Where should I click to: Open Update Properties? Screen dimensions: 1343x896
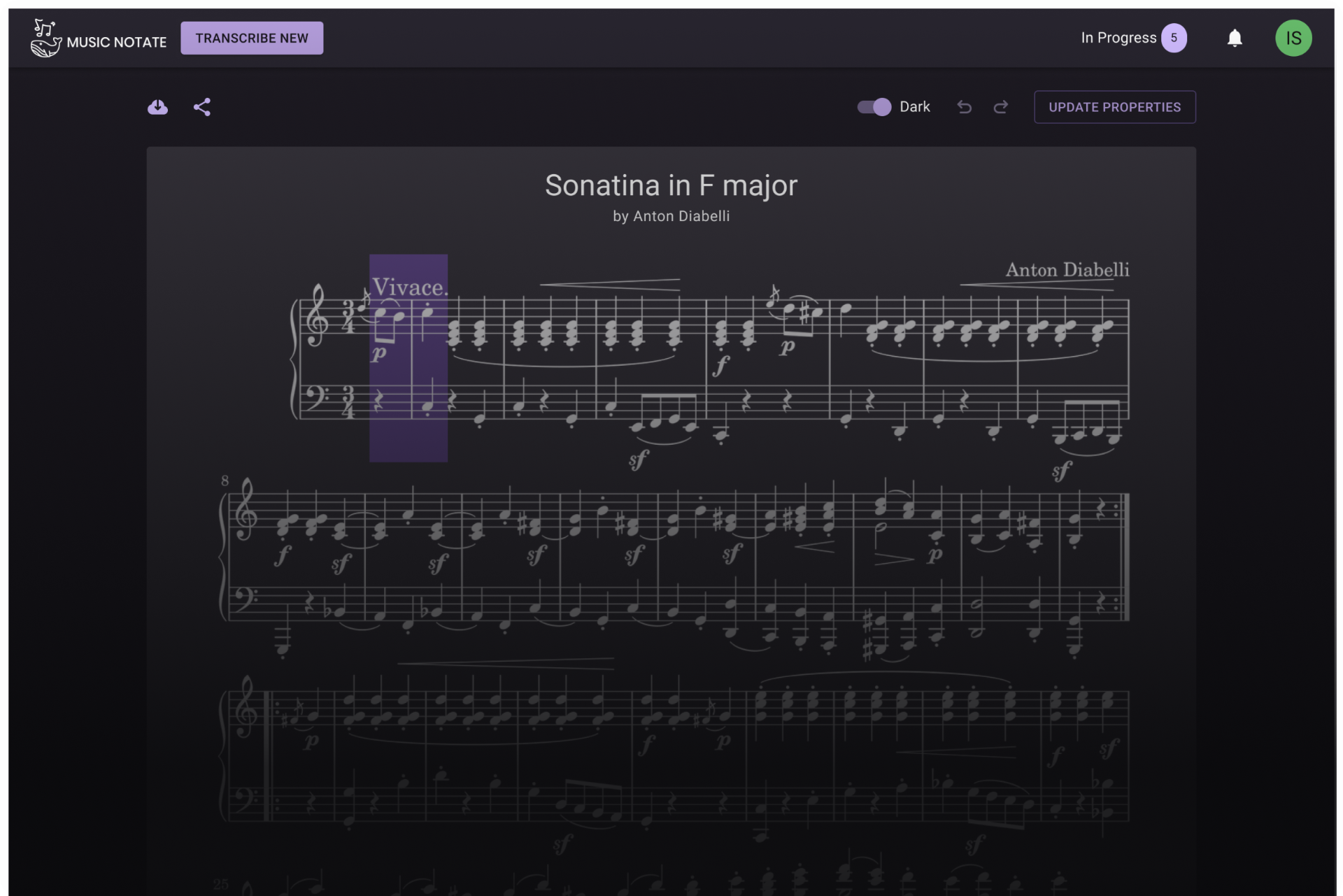1115,107
